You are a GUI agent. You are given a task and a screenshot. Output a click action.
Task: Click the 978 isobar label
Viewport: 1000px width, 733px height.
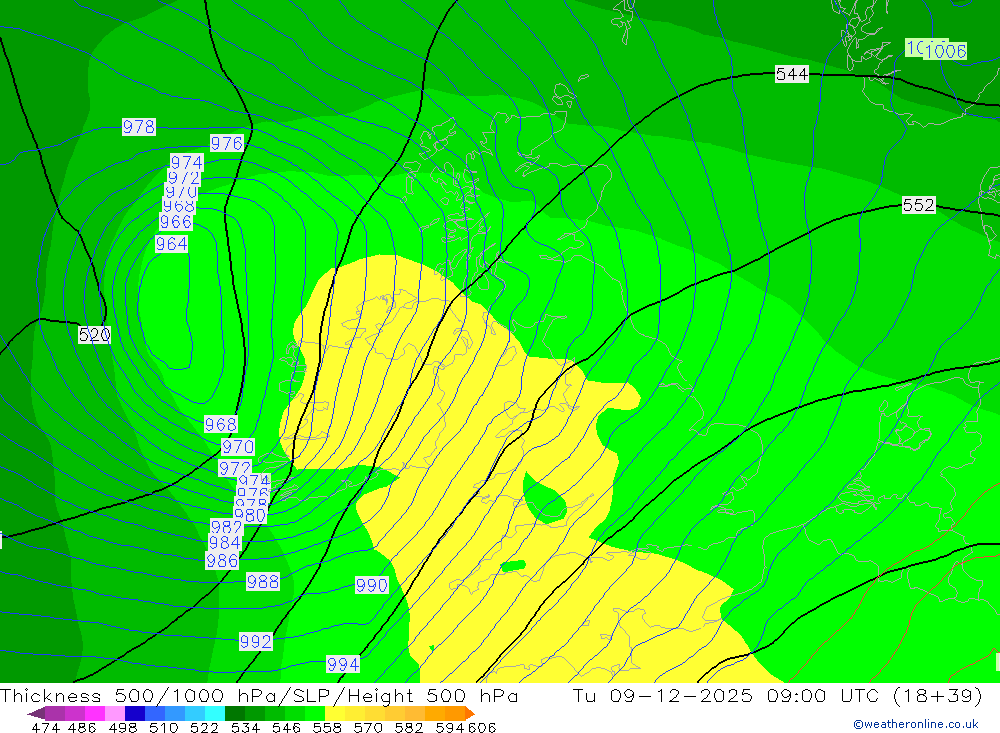click(x=138, y=126)
